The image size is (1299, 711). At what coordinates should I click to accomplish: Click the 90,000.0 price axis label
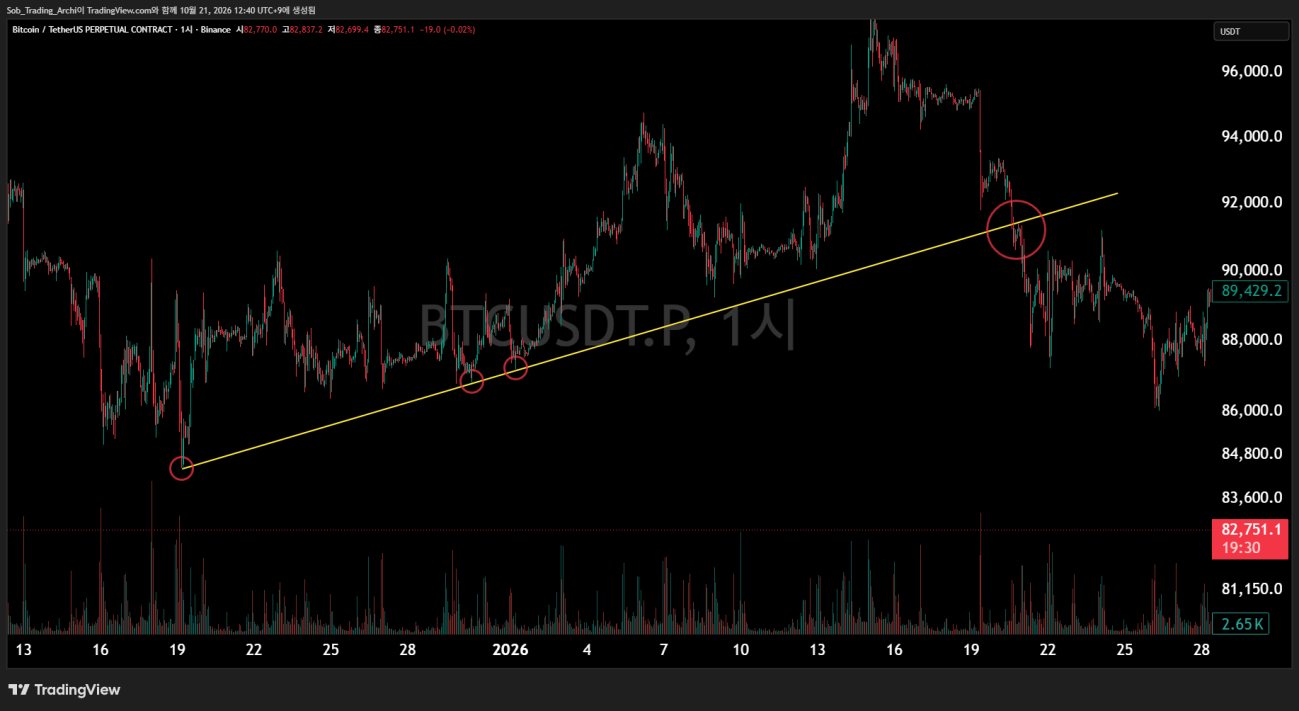1250,271
